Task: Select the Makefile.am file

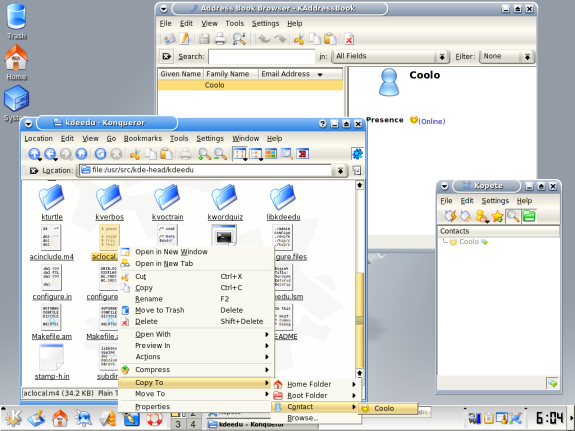Action: point(51,322)
